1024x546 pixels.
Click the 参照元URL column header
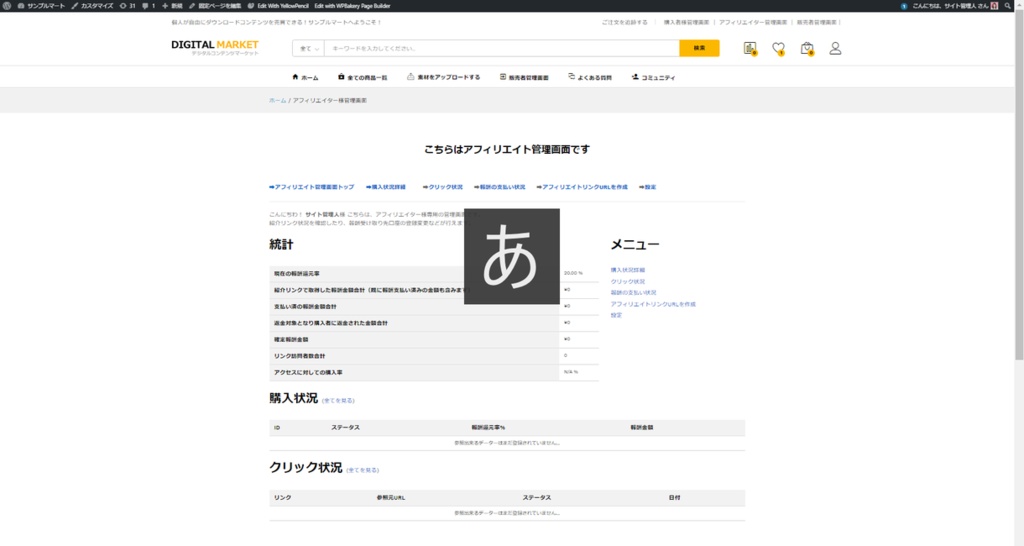tap(391, 498)
